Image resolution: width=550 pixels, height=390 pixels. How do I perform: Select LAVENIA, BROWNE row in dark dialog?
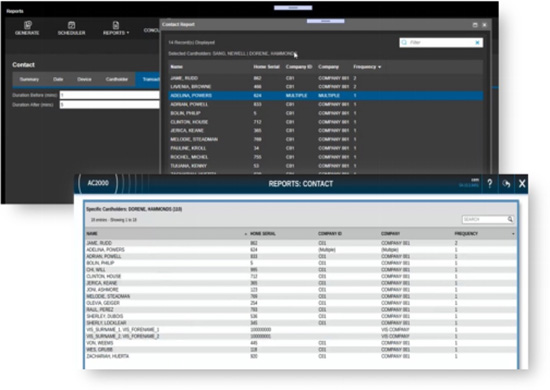[x=326, y=87]
